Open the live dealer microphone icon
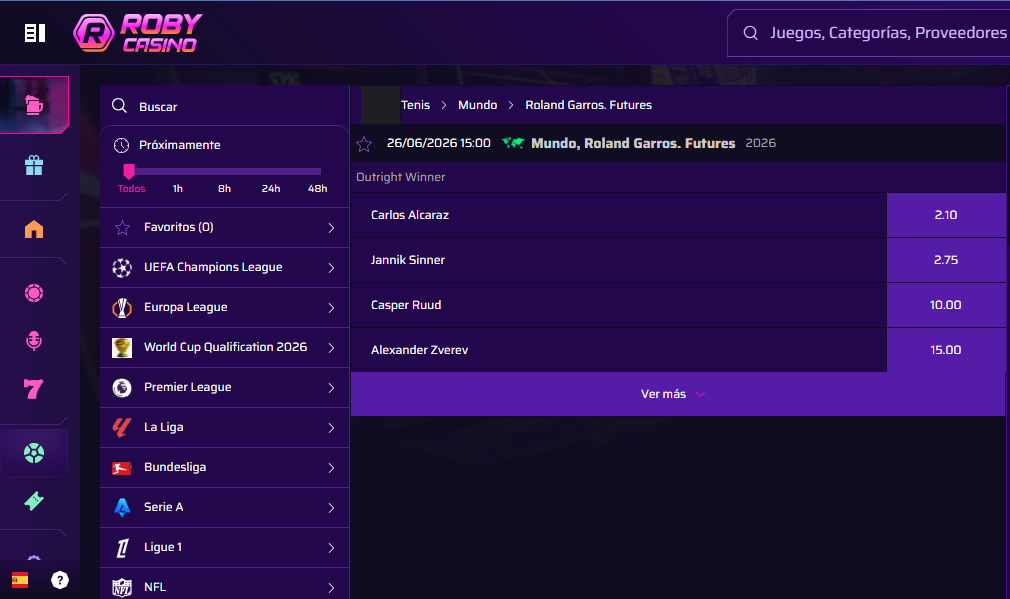The height and width of the screenshot is (599, 1010). click(x=34, y=340)
